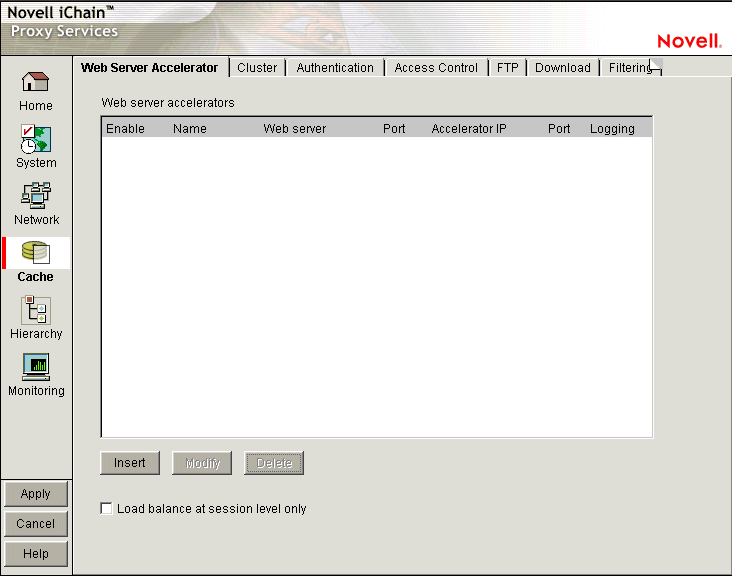Click the Delete button
This screenshot has height=576, width=732.
274,463
